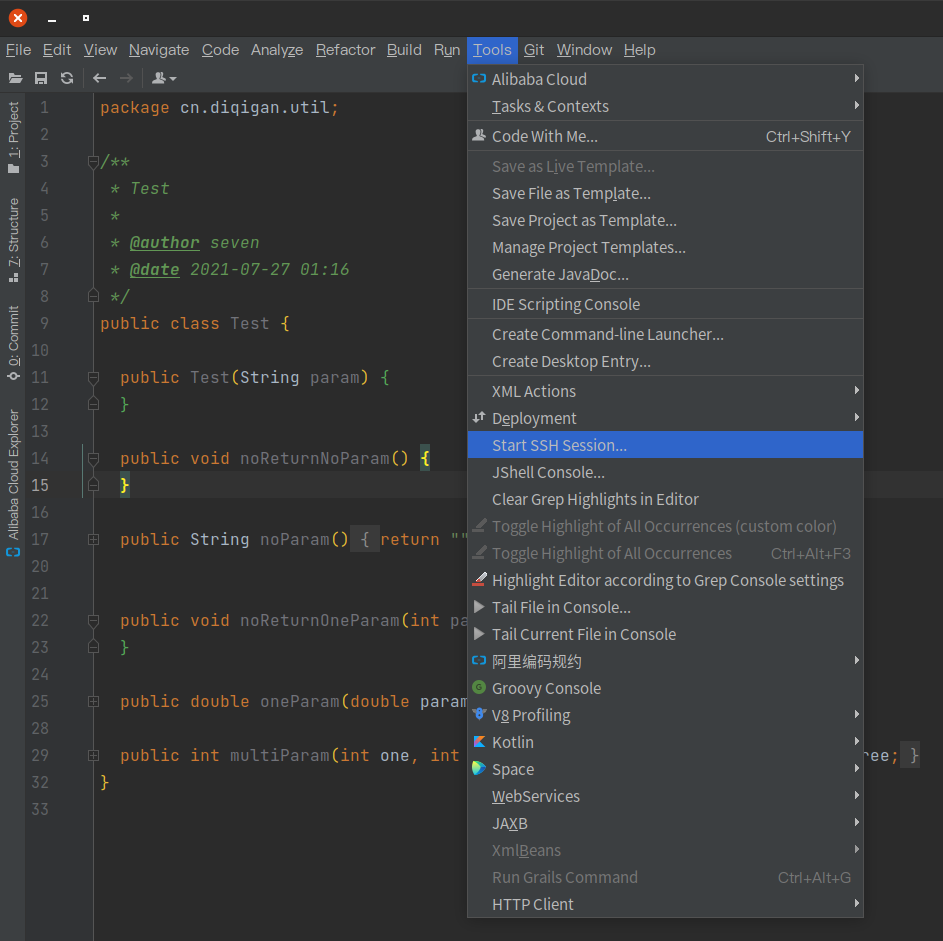This screenshot has width=943, height=941.
Task: Open the Alibaba Cloud Explorer panel
Action: pos(13,483)
